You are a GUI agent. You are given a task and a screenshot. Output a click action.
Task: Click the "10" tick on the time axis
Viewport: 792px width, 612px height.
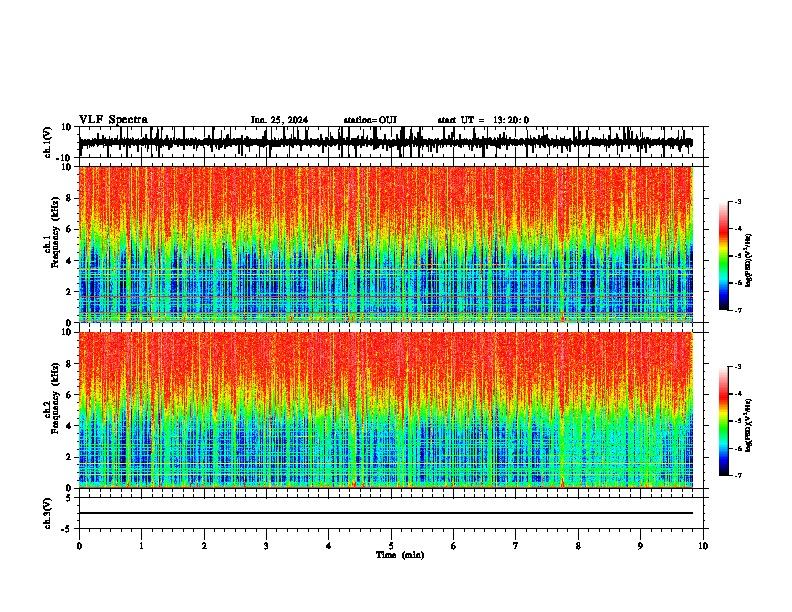[x=703, y=546]
